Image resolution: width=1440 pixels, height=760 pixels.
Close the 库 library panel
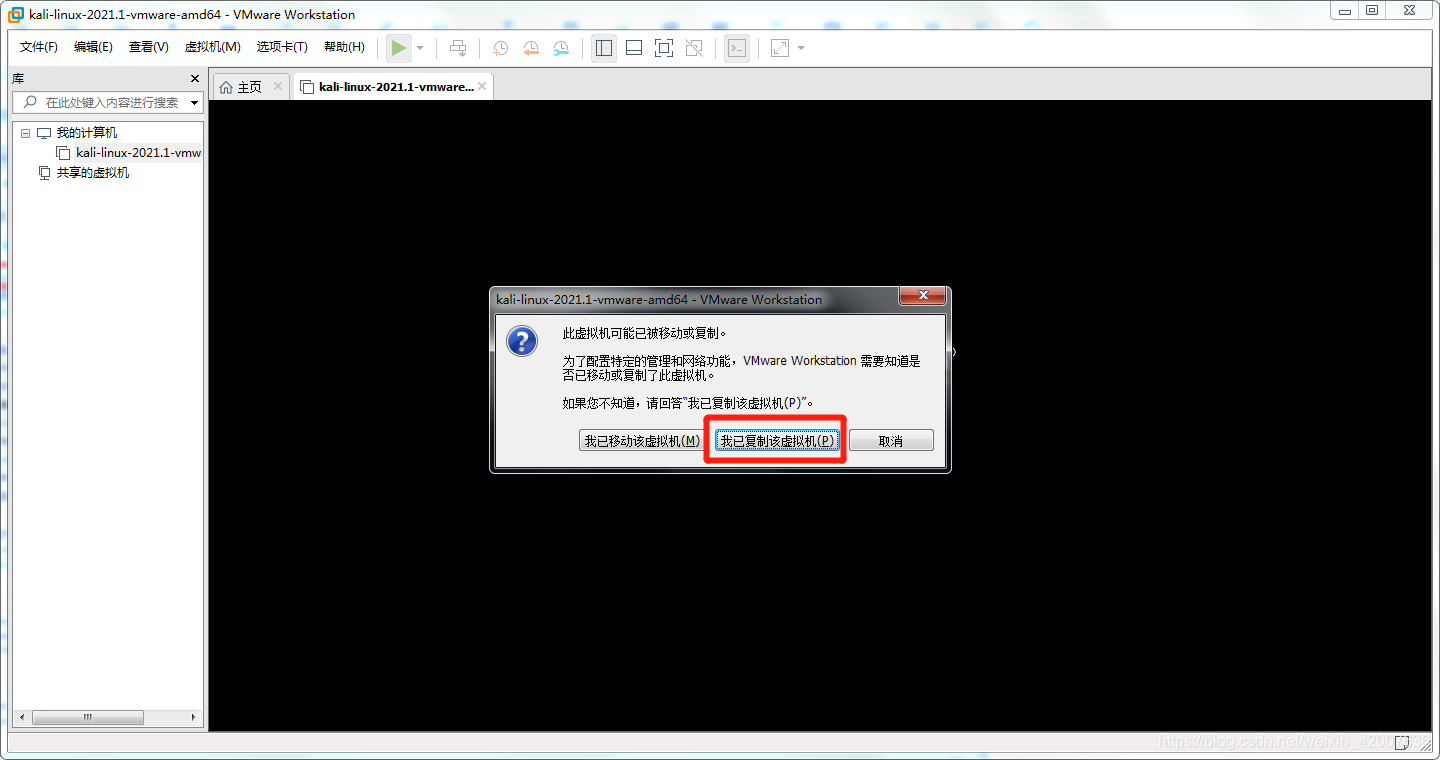pyautogui.click(x=195, y=78)
